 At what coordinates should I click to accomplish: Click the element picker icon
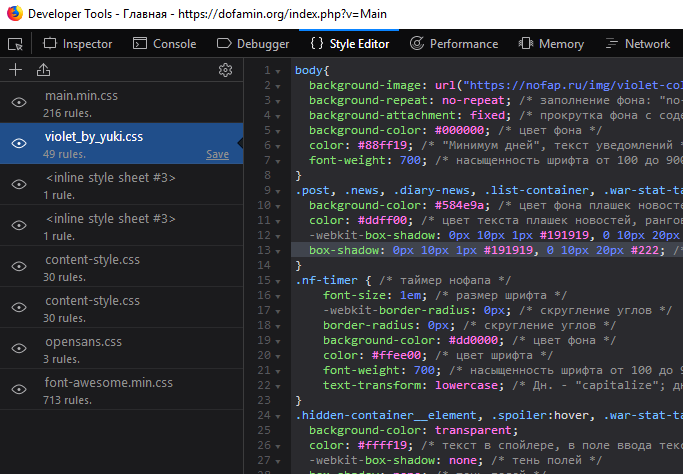[x=15, y=44]
